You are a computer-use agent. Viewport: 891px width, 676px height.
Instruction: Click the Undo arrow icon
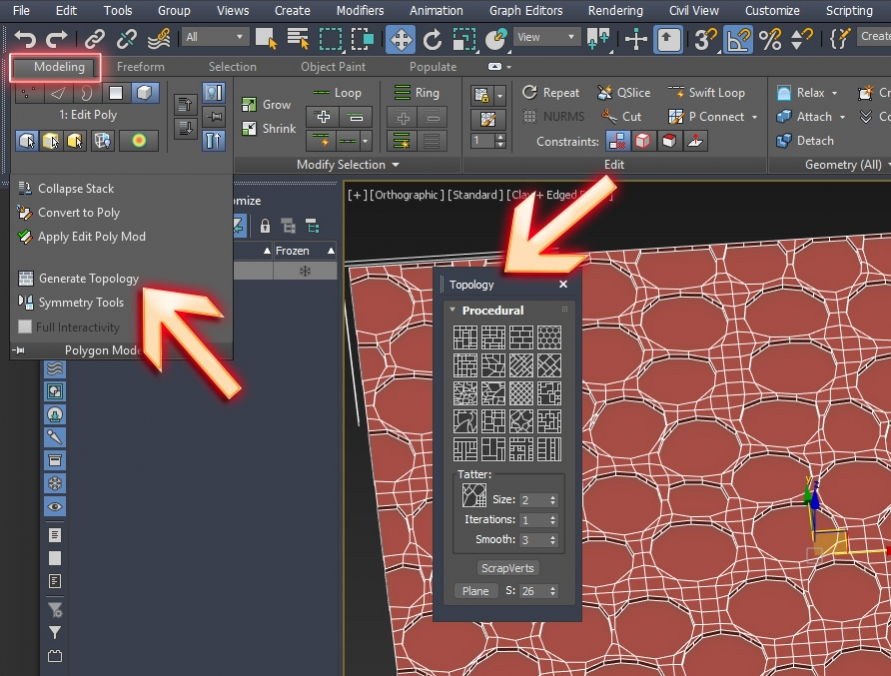(x=24, y=39)
